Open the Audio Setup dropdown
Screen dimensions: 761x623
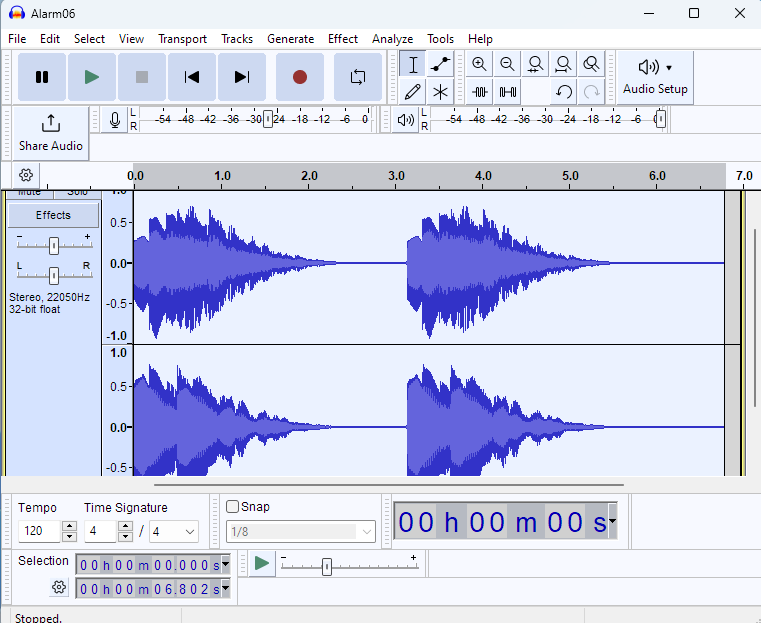(655, 77)
